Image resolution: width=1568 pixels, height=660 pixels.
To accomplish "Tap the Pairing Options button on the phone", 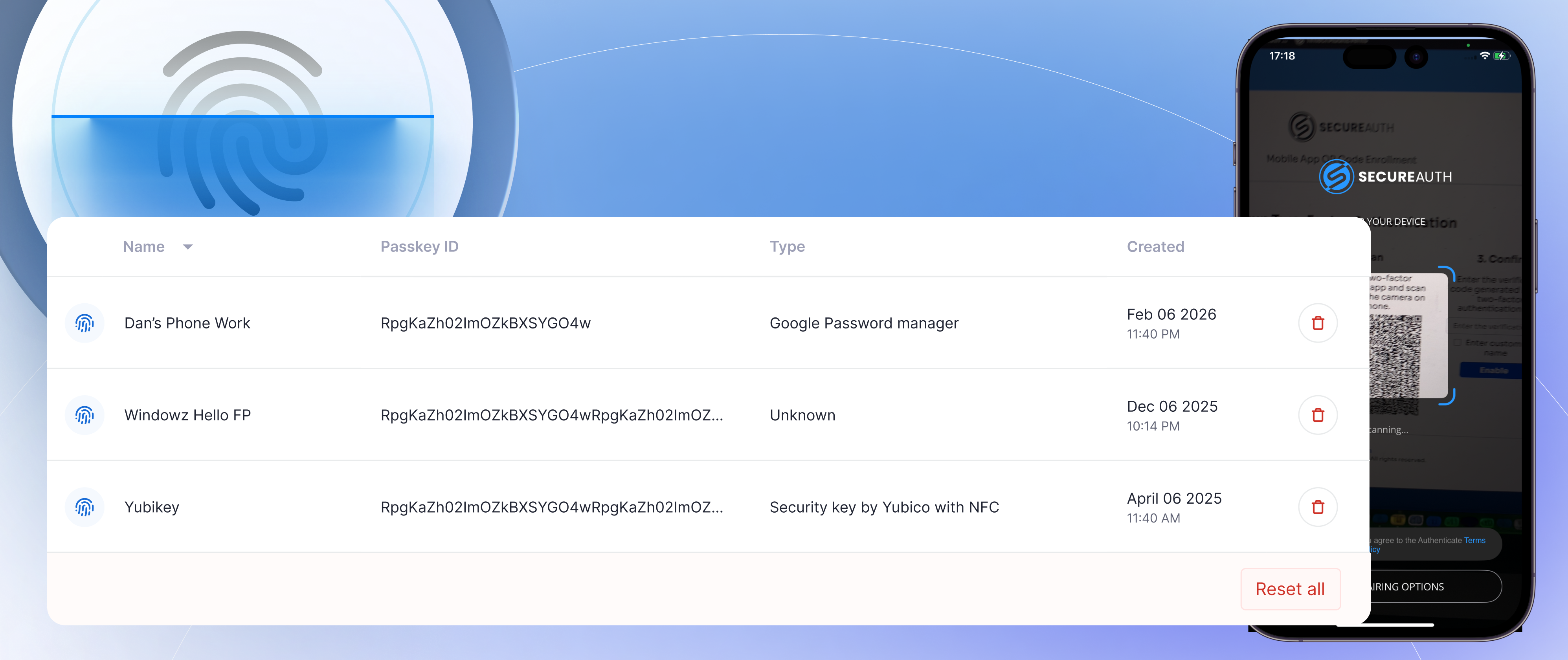I will 1418,587.
